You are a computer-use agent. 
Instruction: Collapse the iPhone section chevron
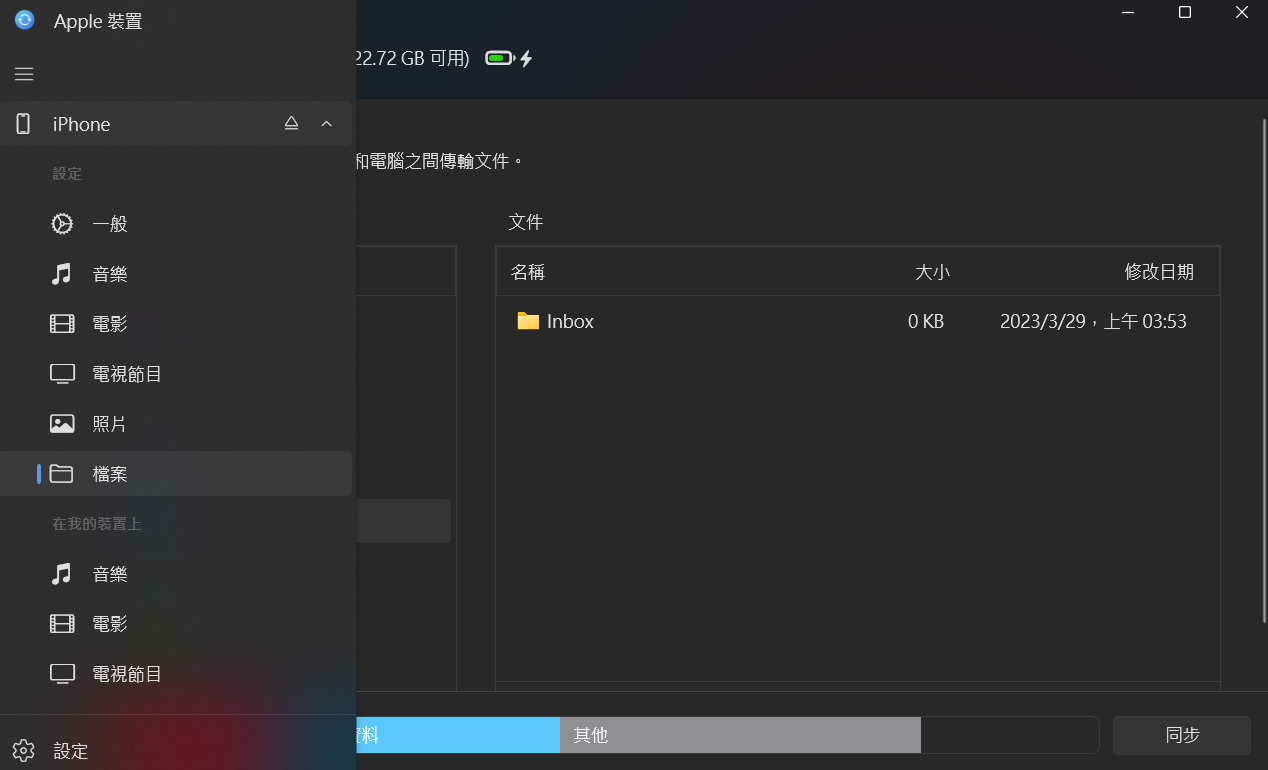pos(326,123)
